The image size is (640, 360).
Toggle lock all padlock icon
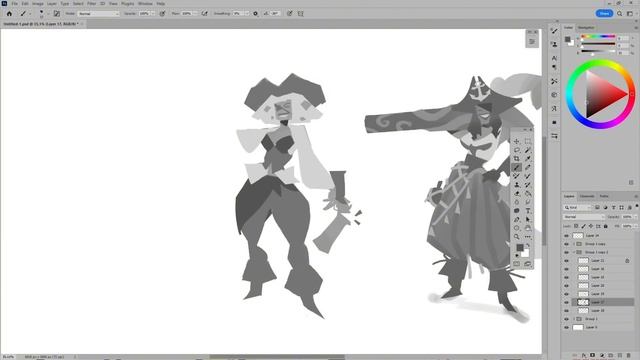606,226
